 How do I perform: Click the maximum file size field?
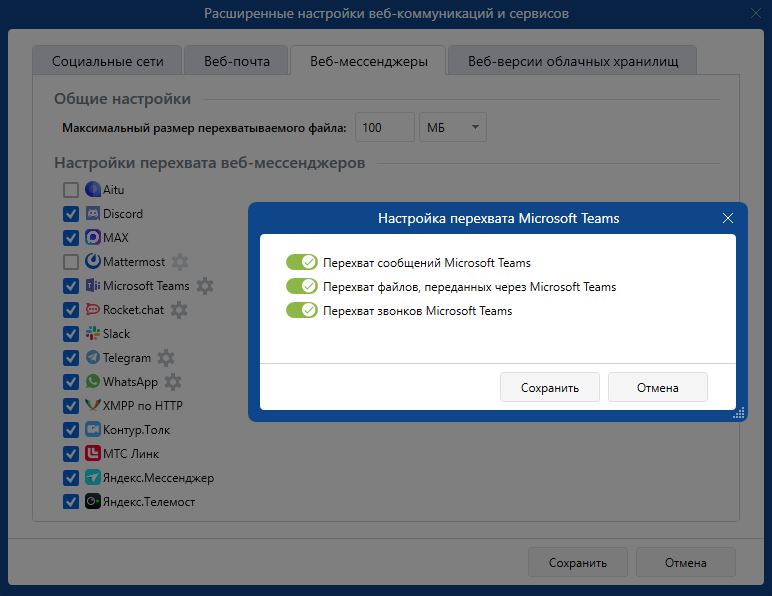pyautogui.click(x=385, y=127)
